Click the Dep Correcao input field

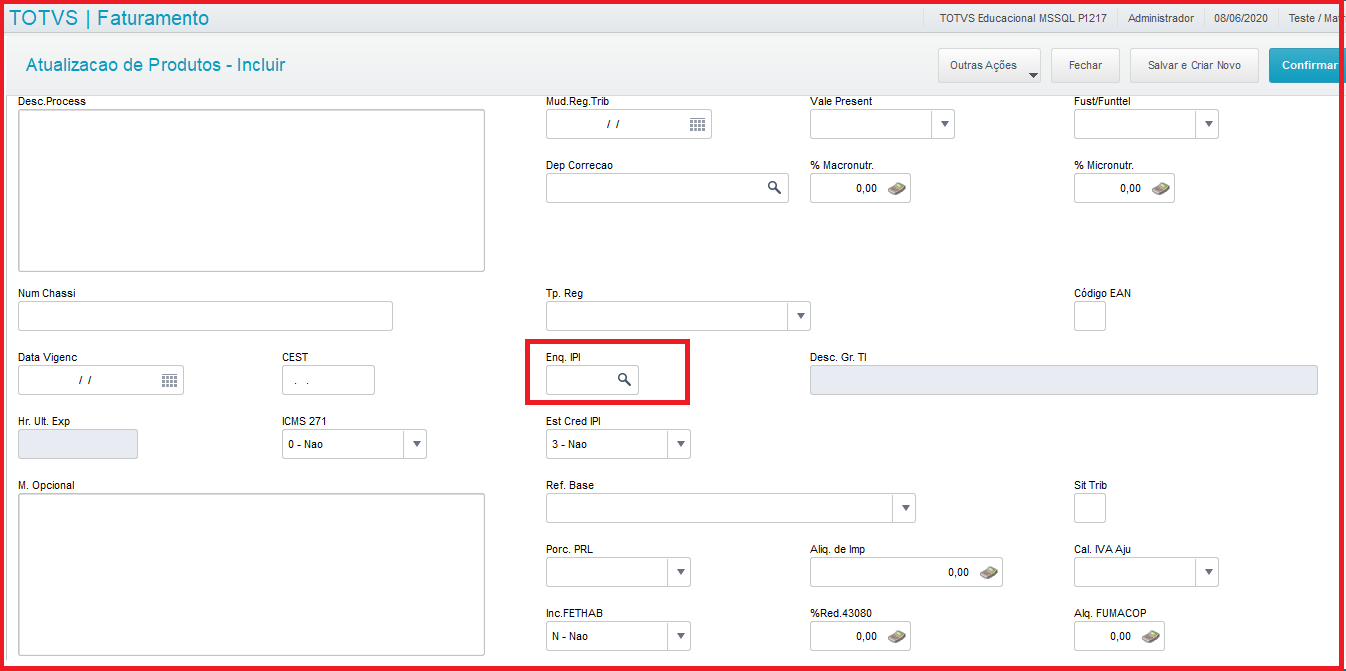(x=667, y=188)
